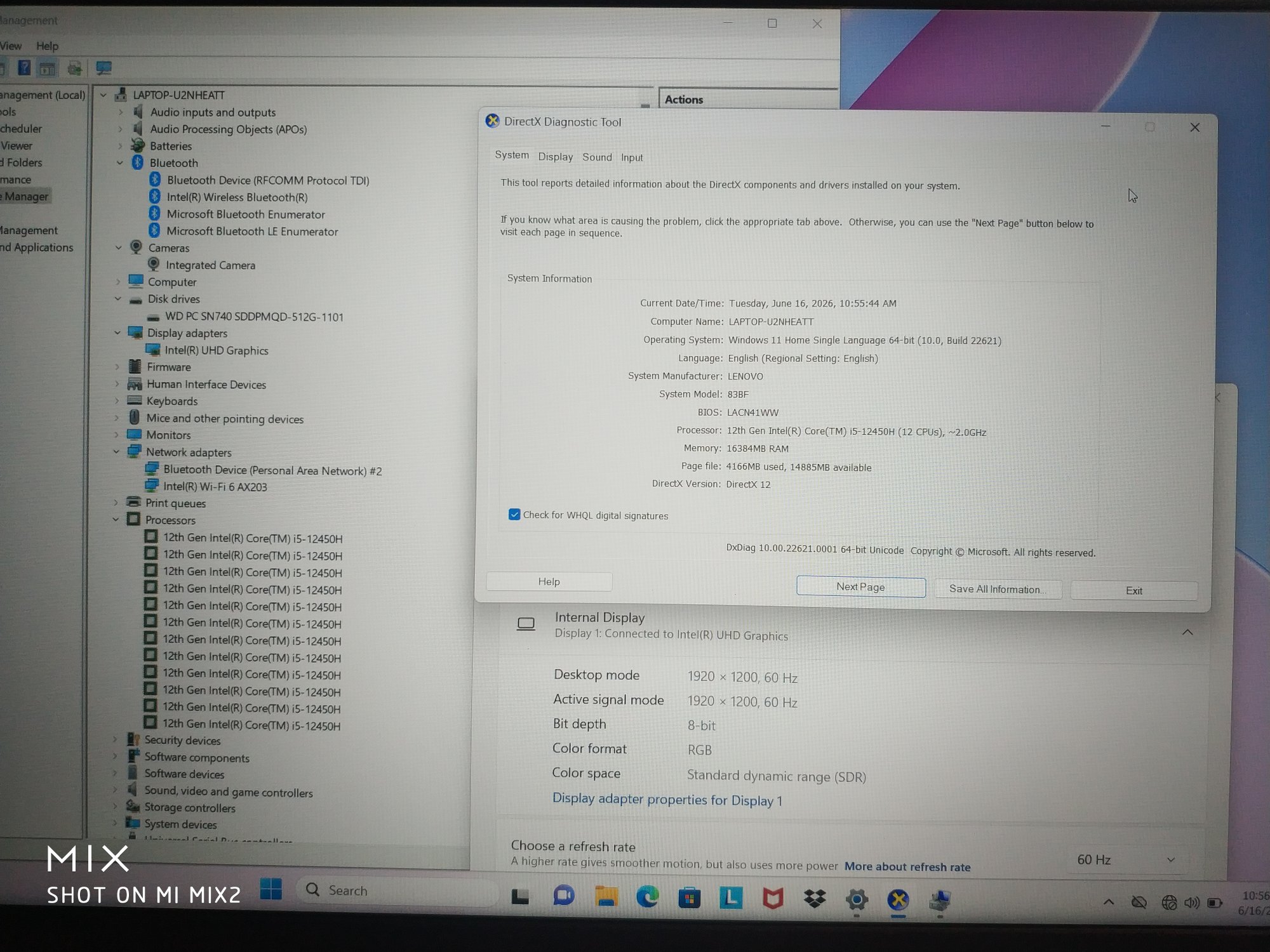This screenshot has height=952, width=1270.
Task: Click the Next Page button
Action: [x=860, y=587]
